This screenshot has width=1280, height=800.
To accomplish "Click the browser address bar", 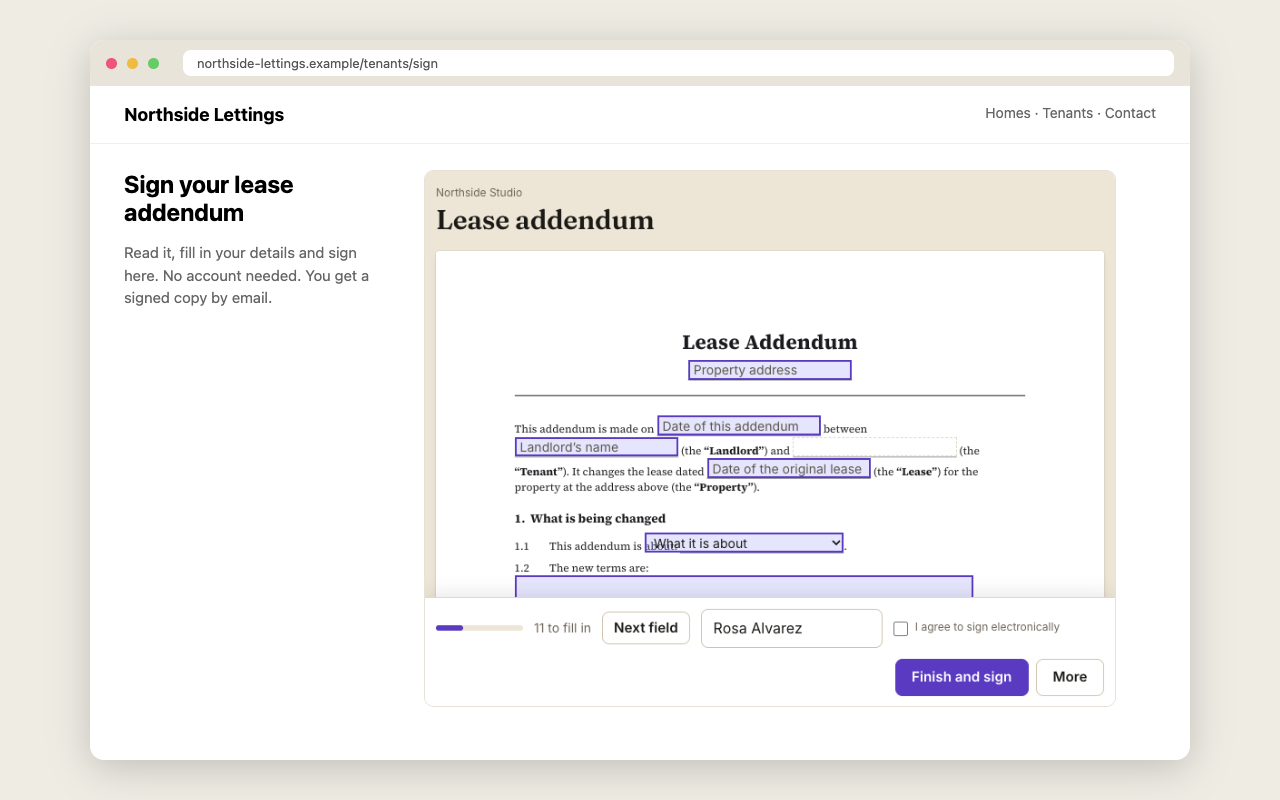I will coord(678,63).
